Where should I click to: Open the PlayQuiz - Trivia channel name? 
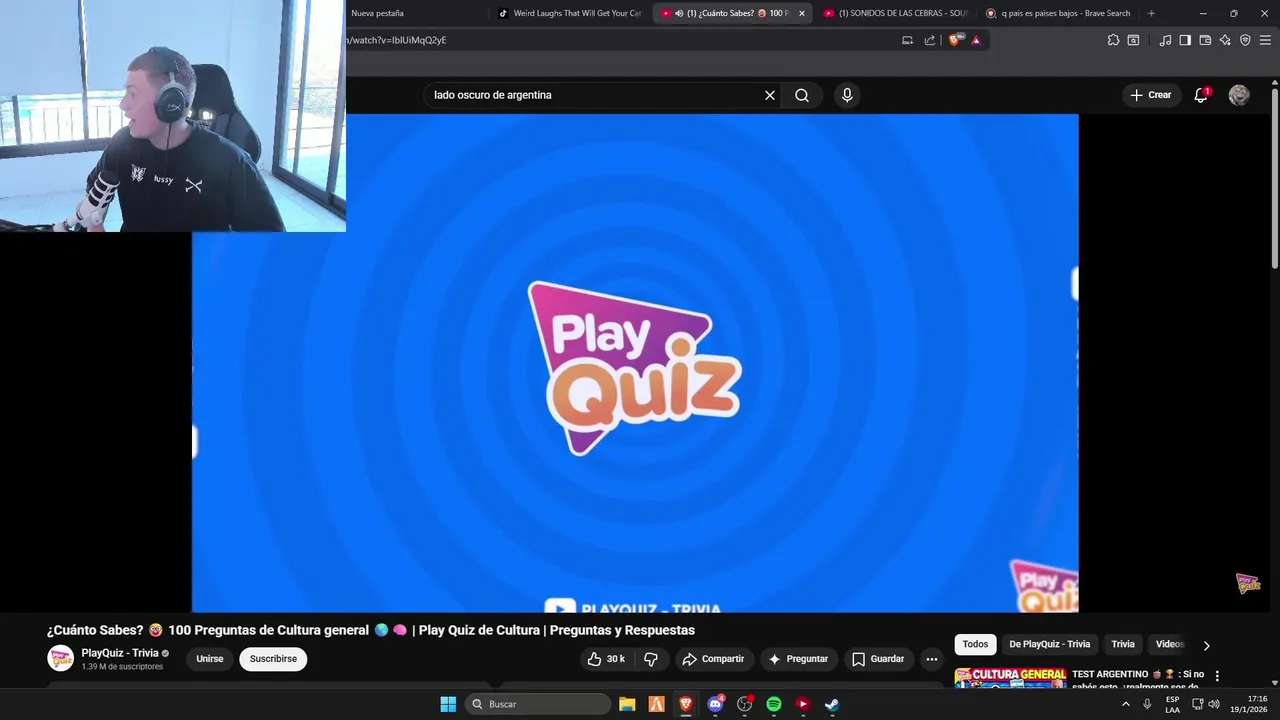(120, 653)
